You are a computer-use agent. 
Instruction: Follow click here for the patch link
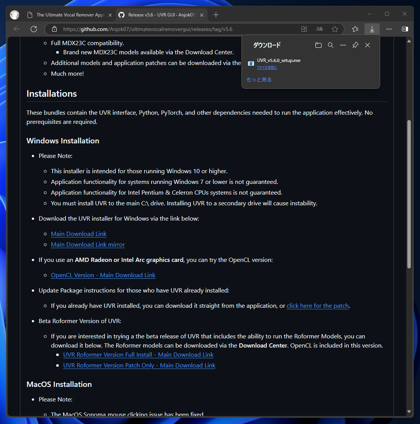point(318,306)
